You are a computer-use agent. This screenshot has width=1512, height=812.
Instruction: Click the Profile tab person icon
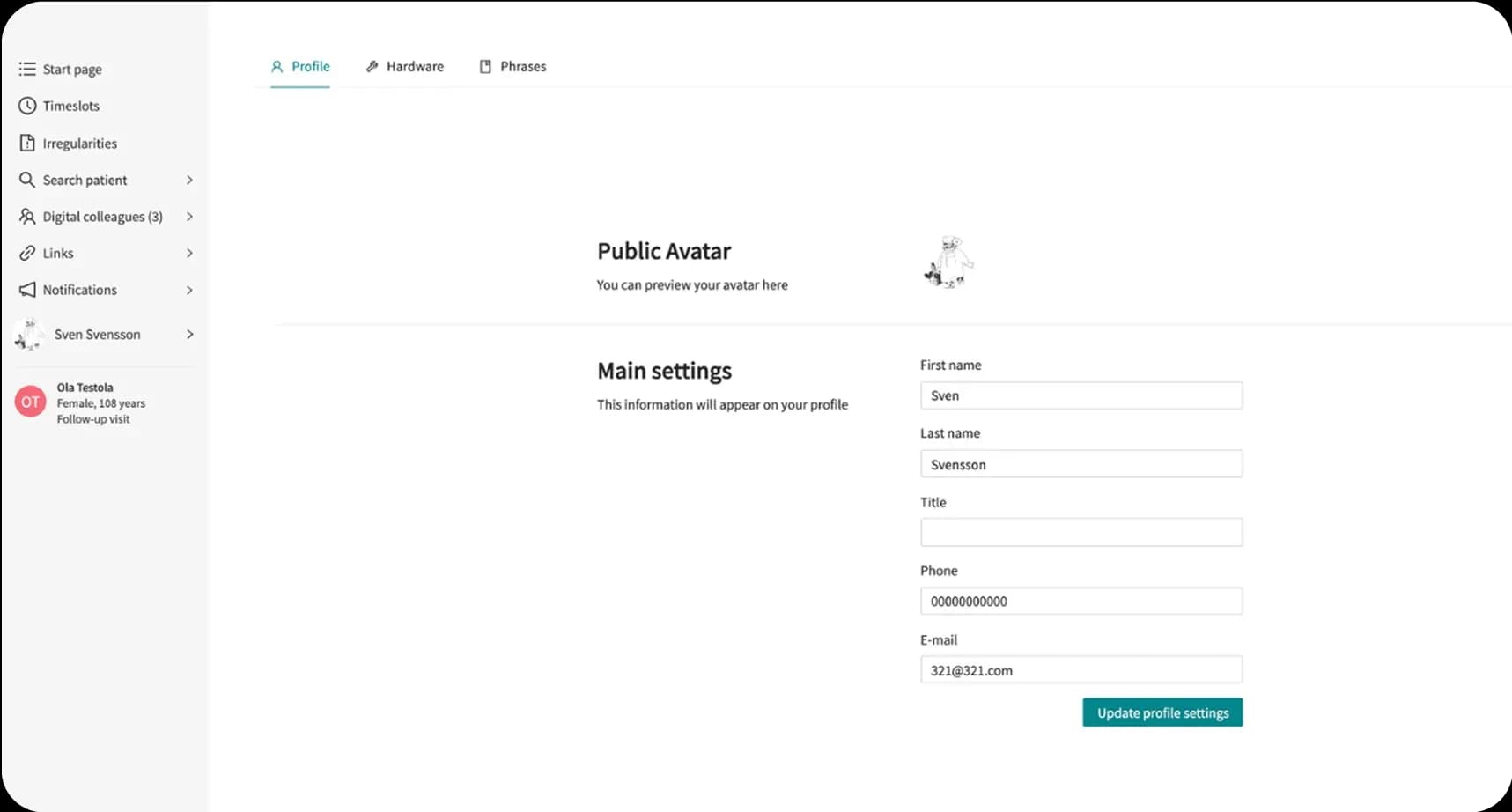coord(277,66)
